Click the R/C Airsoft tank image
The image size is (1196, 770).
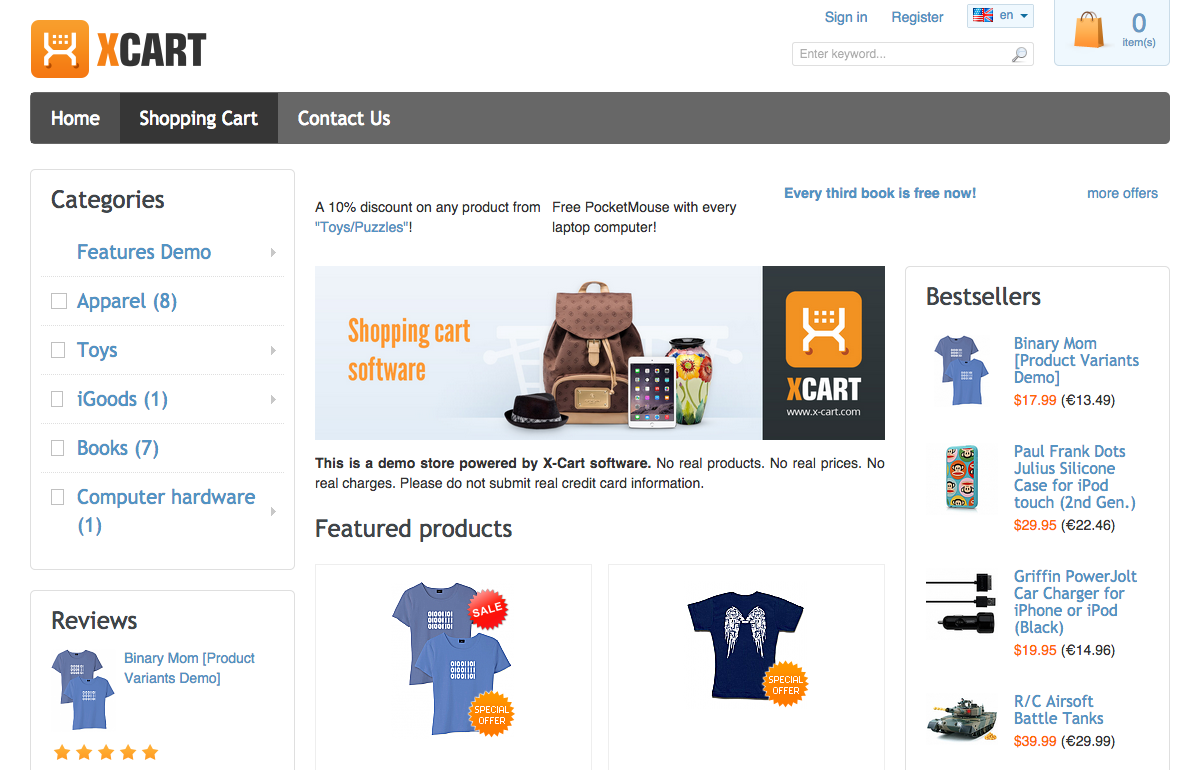960,719
